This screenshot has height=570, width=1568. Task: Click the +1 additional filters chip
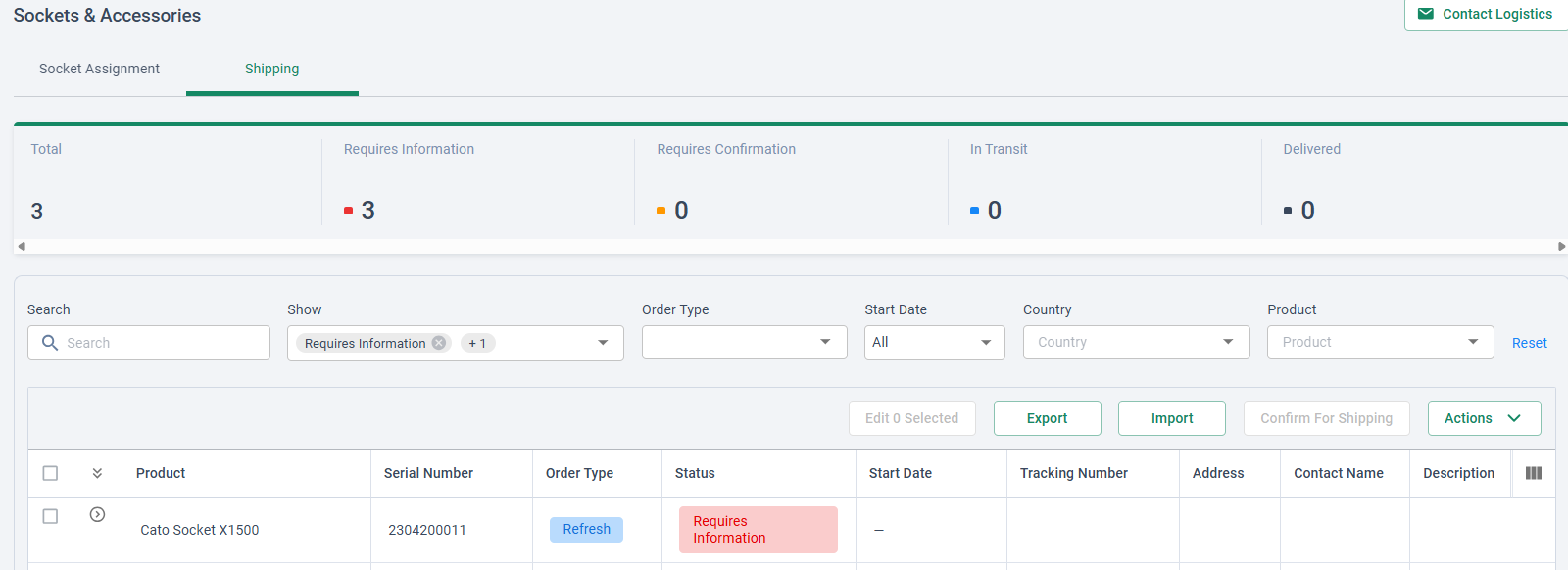[477, 343]
